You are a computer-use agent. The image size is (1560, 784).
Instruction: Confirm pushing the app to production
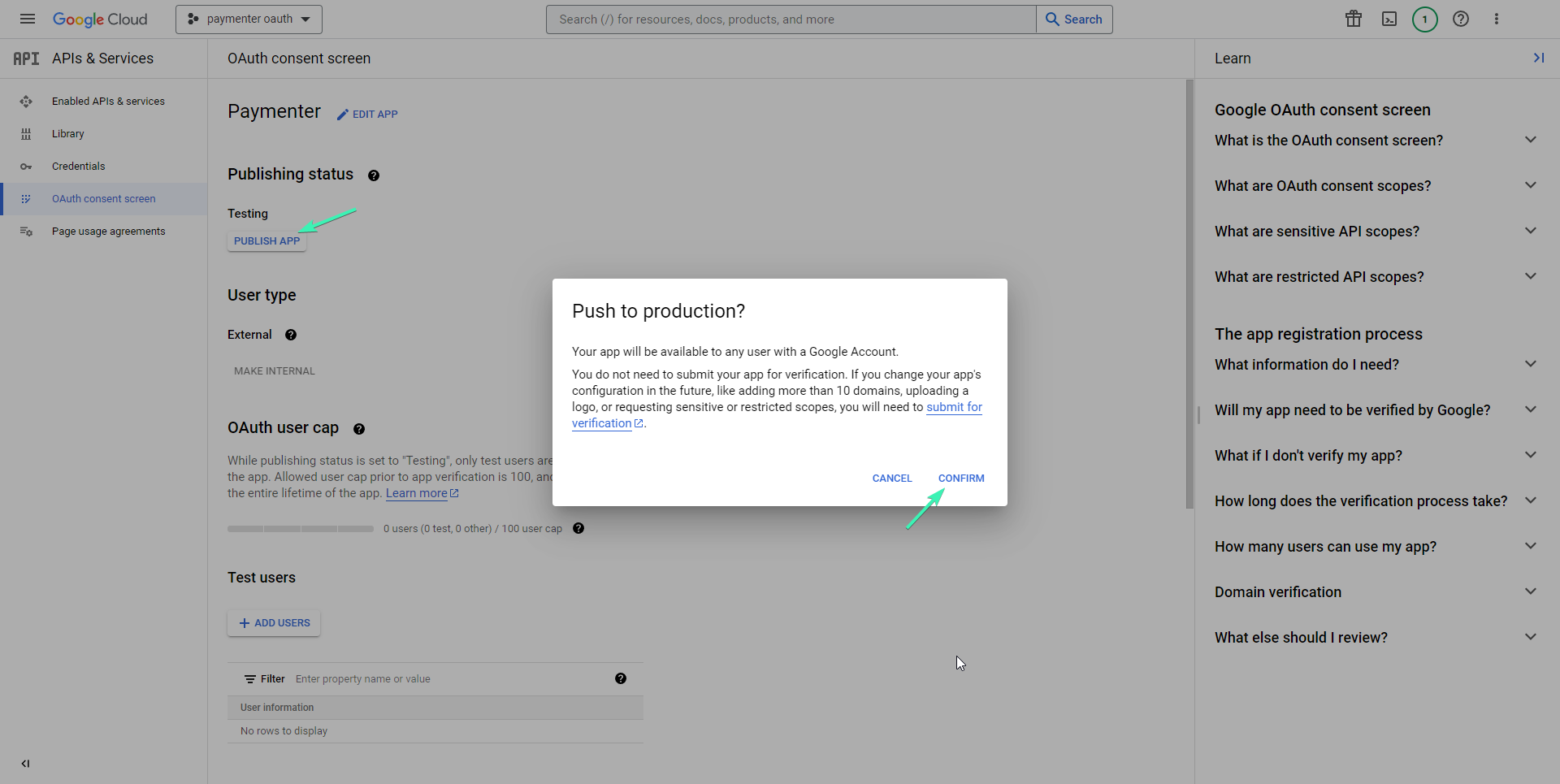(x=961, y=478)
